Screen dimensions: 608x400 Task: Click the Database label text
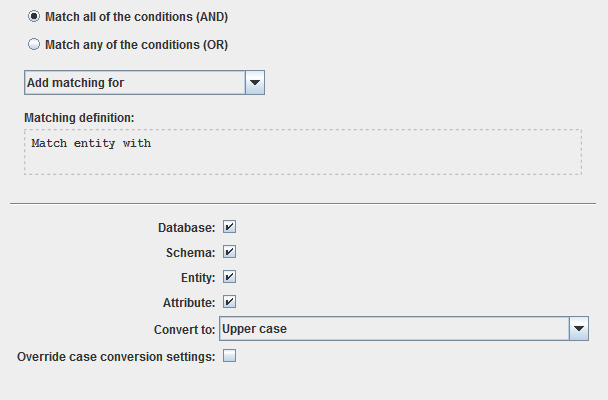(186, 228)
